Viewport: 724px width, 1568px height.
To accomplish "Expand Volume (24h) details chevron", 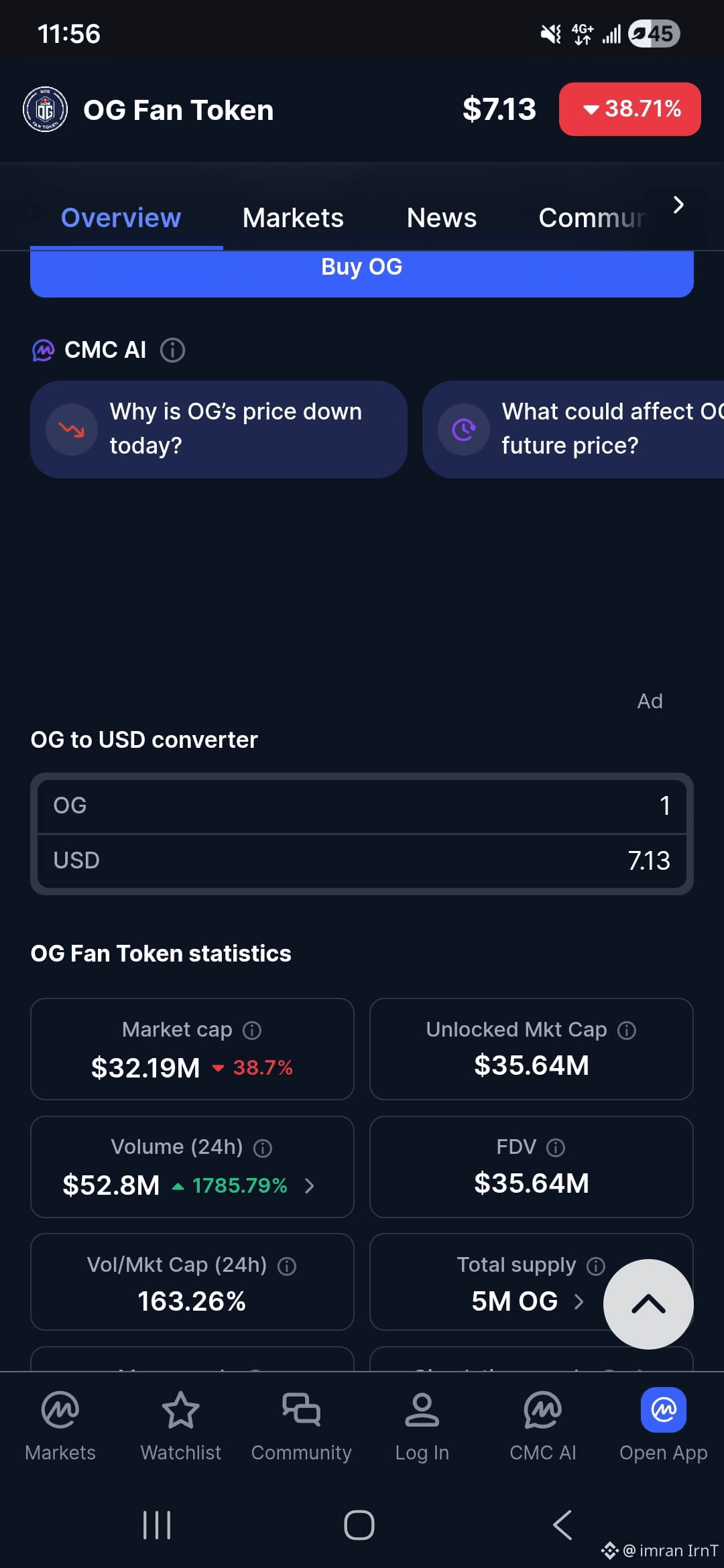I will pyautogui.click(x=309, y=1185).
